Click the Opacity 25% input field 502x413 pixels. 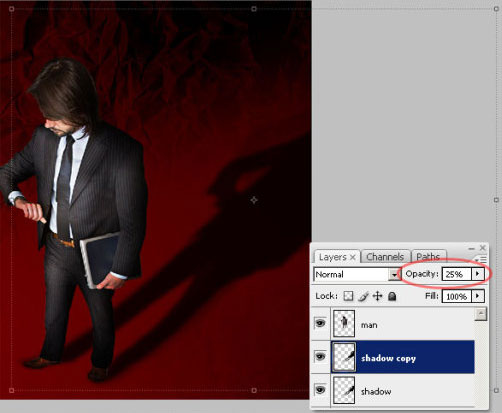pos(456,274)
